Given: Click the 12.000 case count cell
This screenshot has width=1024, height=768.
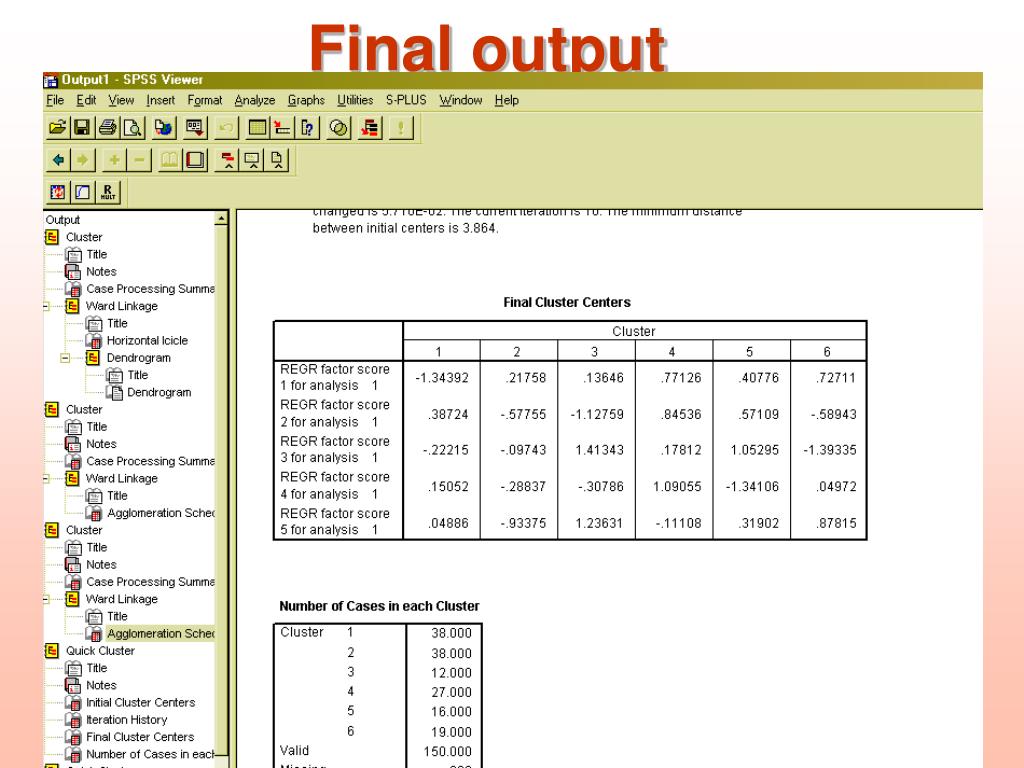Looking at the screenshot, I should [451, 673].
